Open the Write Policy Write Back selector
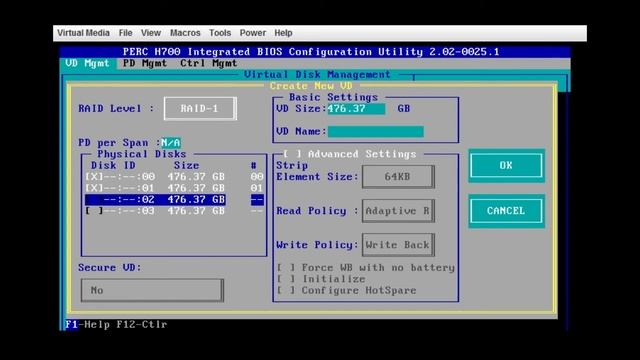Image resolution: width=640 pixels, height=360 pixels. pos(398,245)
